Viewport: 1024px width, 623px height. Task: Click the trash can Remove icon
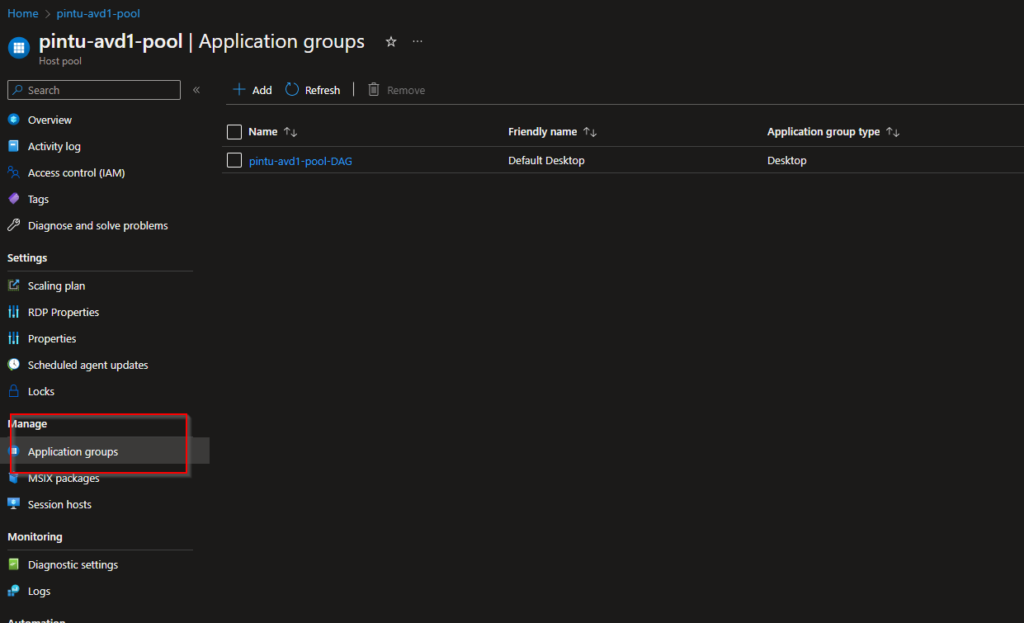[374, 89]
